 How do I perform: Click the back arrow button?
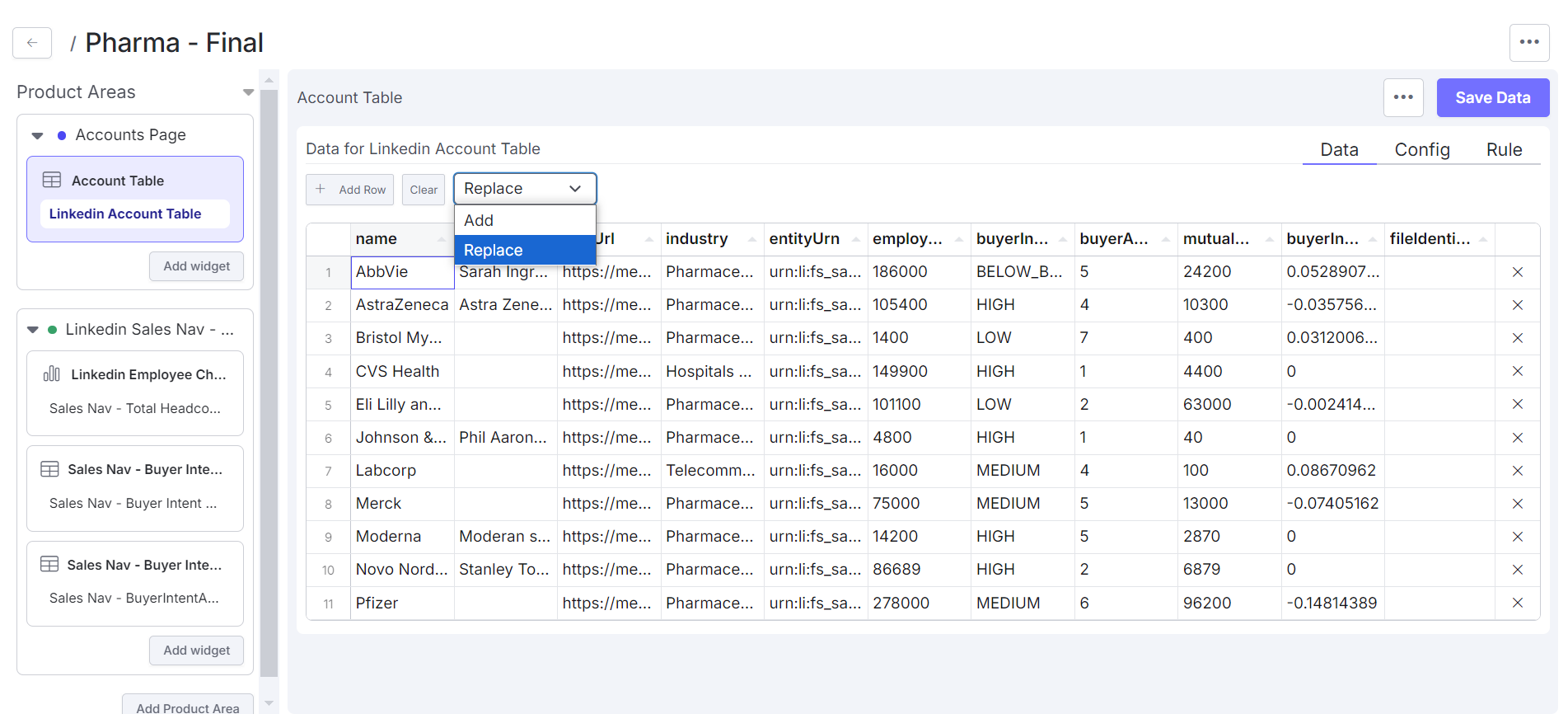pyautogui.click(x=32, y=43)
